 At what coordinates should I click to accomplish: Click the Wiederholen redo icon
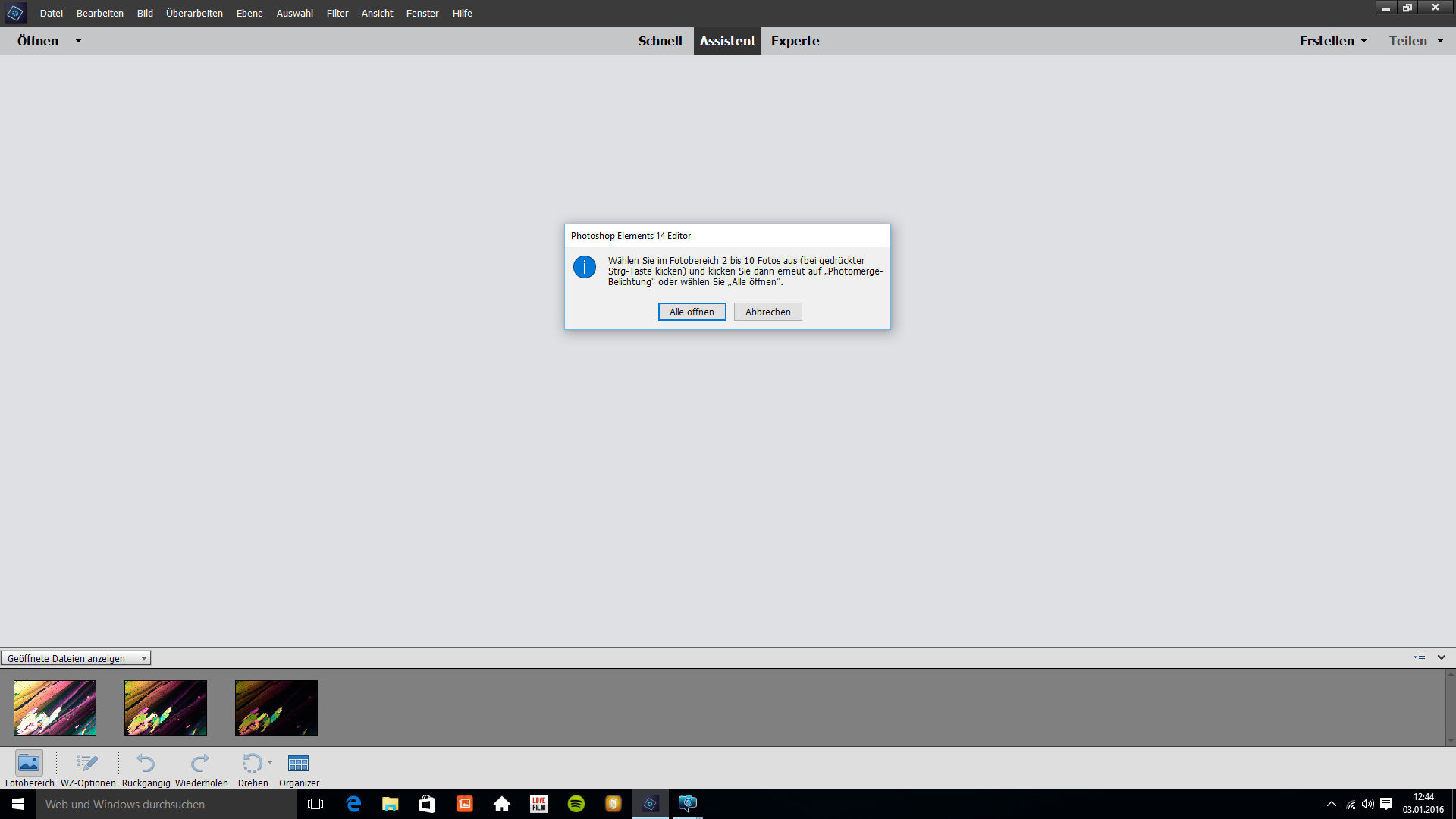click(201, 763)
